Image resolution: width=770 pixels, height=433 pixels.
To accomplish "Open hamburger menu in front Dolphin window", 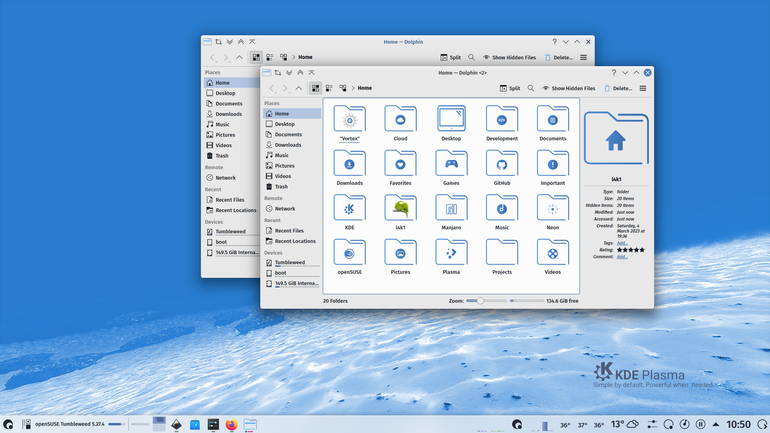I will click(643, 88).
